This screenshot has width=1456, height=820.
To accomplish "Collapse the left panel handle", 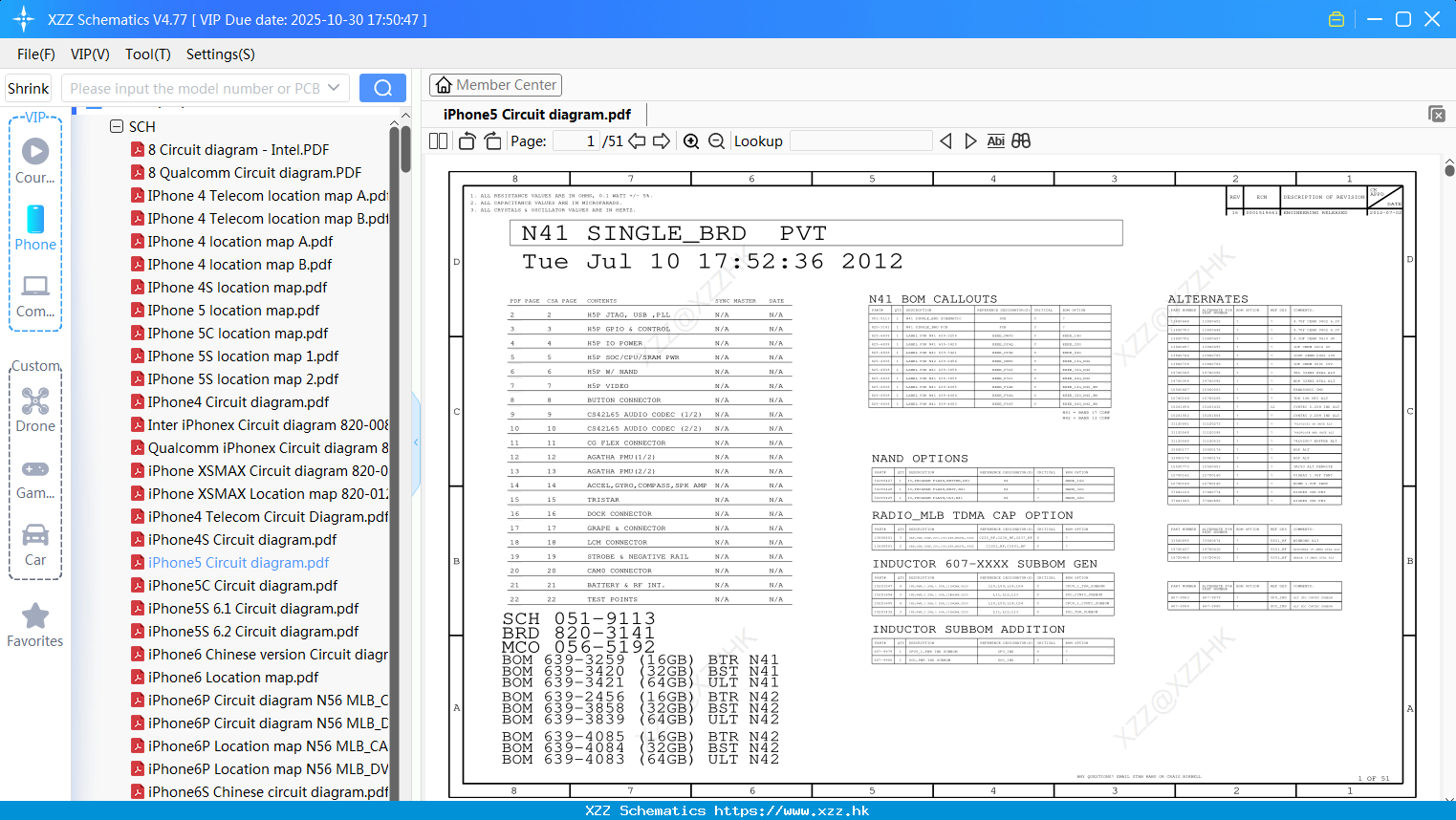I will coord(416,442).
